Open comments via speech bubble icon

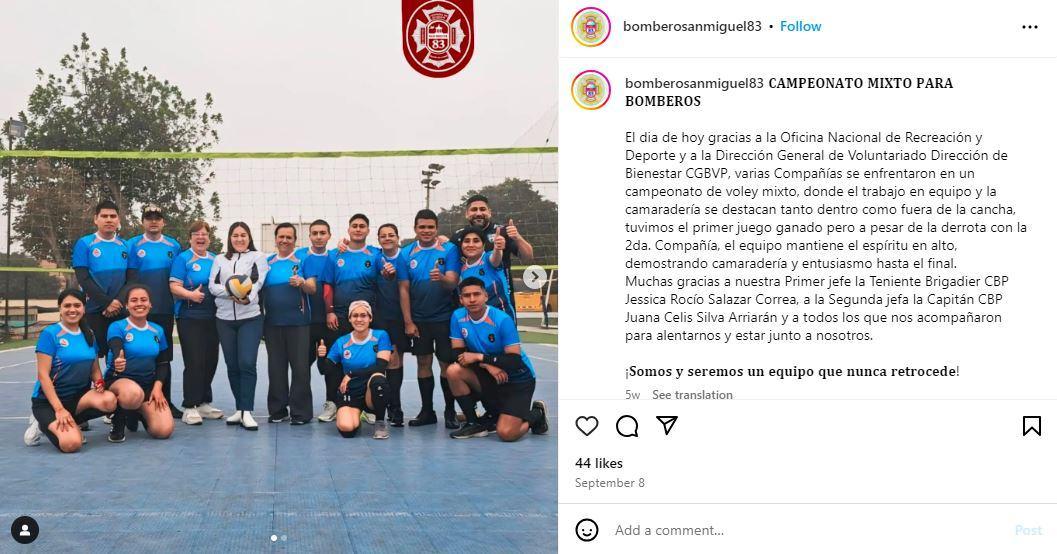pos(627,426)
